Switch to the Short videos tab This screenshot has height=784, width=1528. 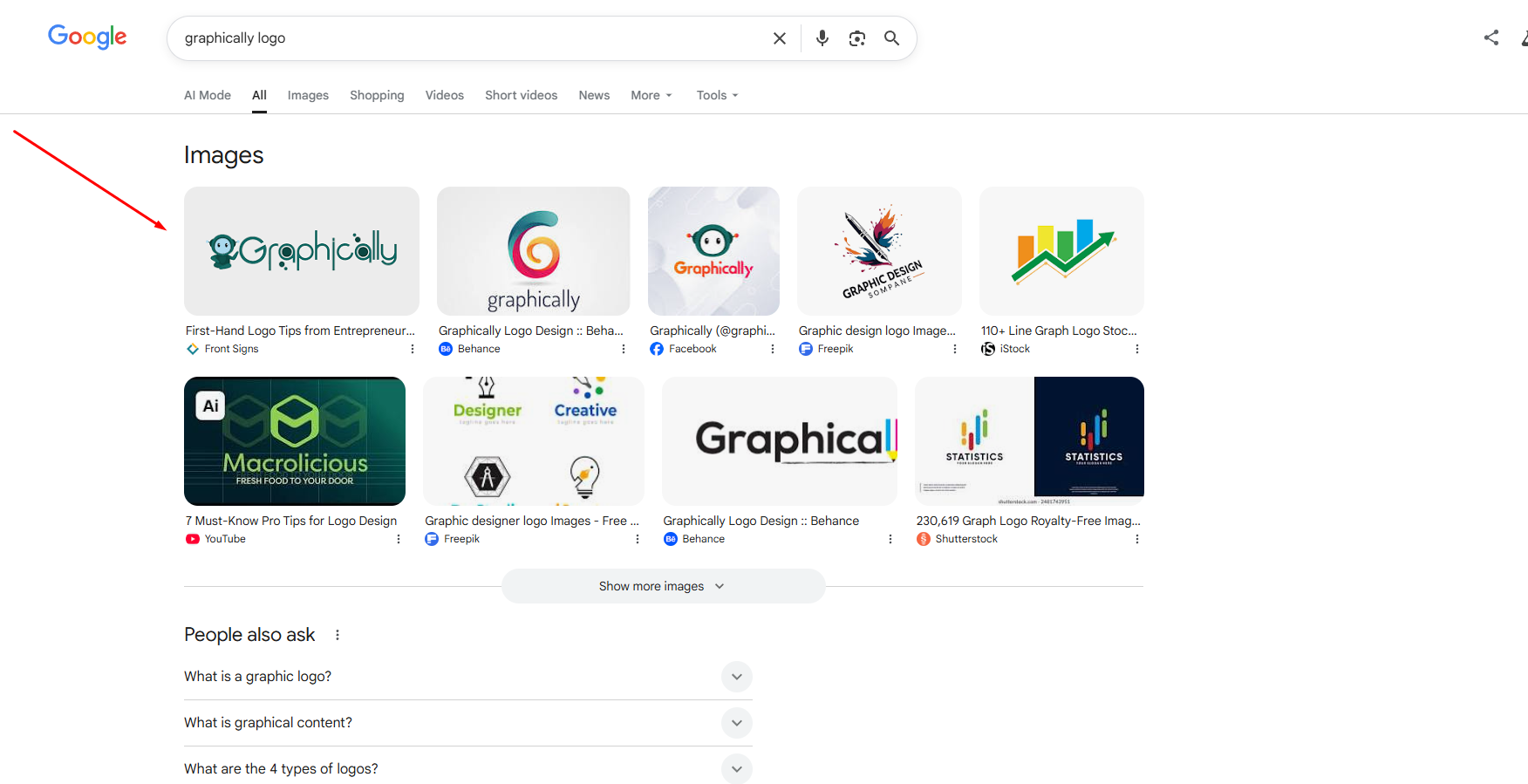[x=521, y=95]
